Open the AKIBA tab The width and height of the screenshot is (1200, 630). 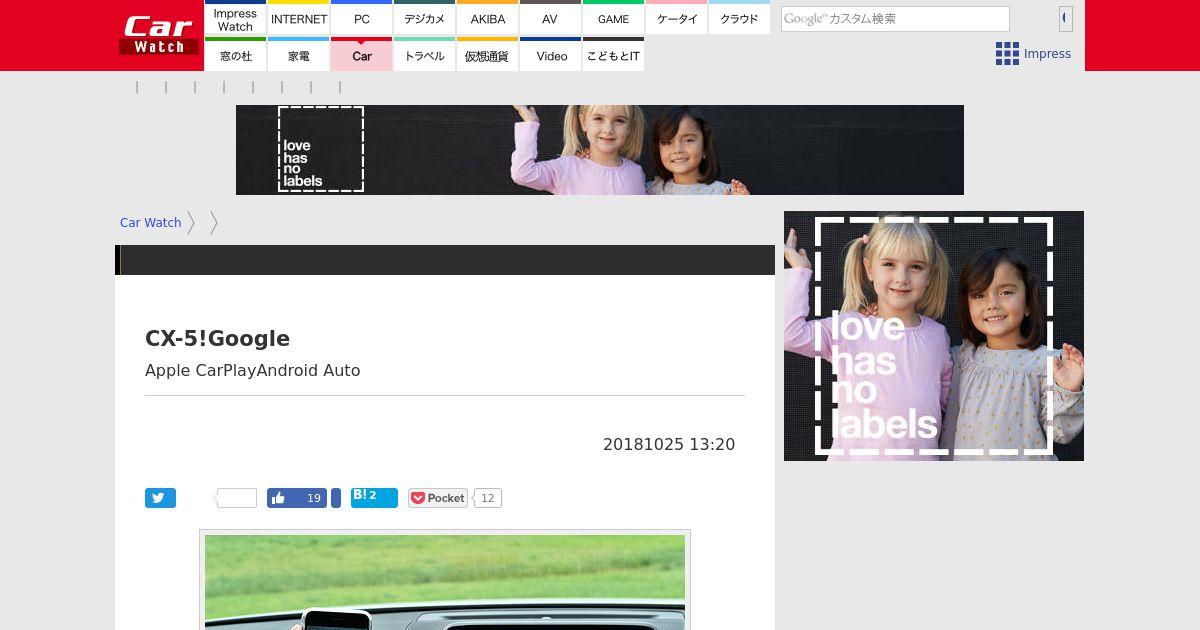coord(487,18)
